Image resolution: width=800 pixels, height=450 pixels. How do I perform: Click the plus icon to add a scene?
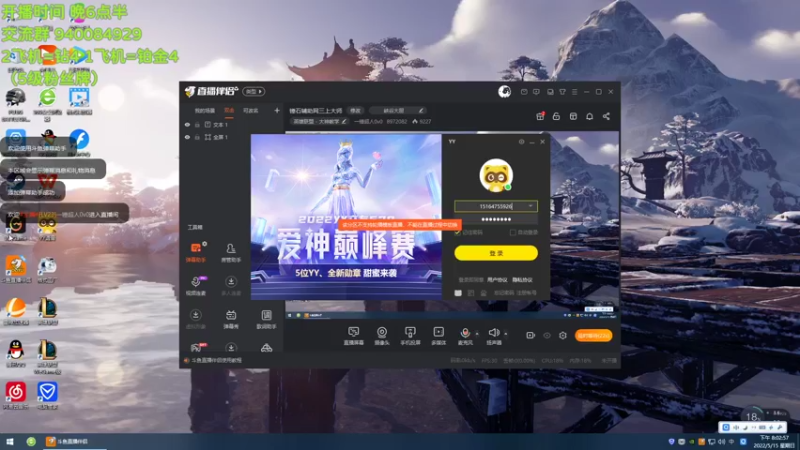click(277, 110)
